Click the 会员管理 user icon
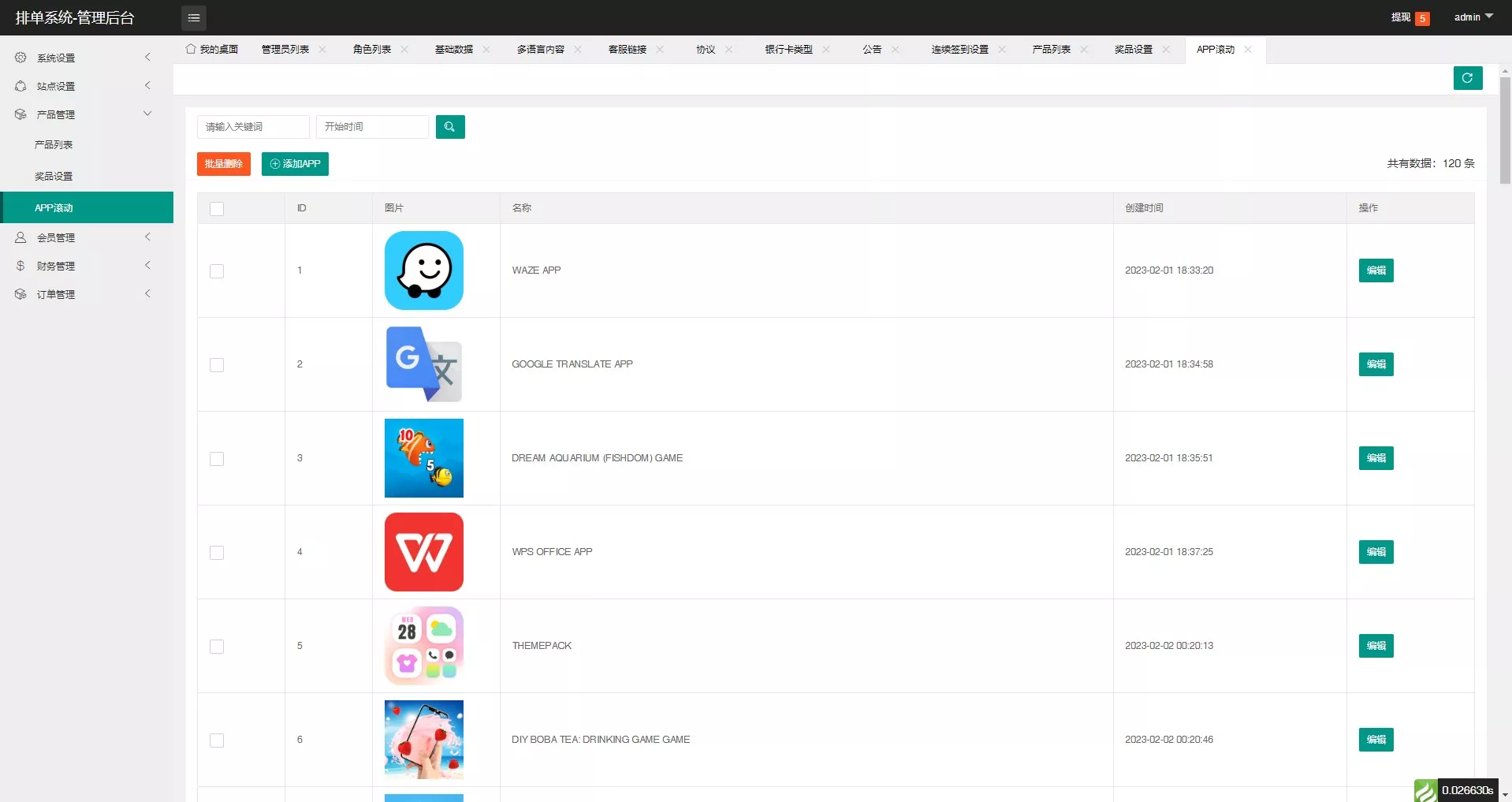 (x=20, y=237)
